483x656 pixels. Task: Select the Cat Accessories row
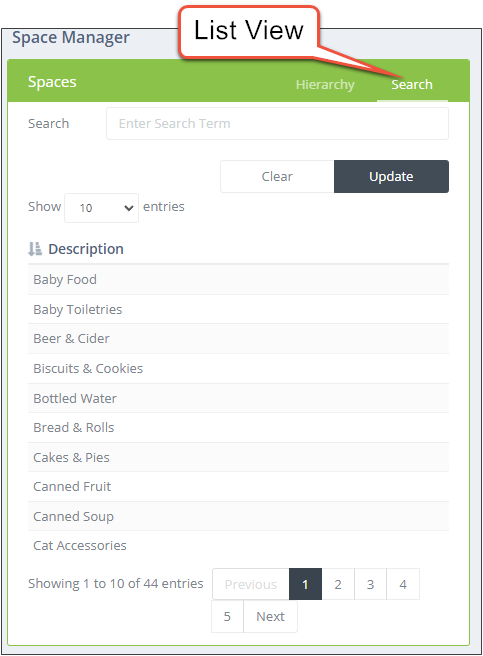[x=238, y=546]
